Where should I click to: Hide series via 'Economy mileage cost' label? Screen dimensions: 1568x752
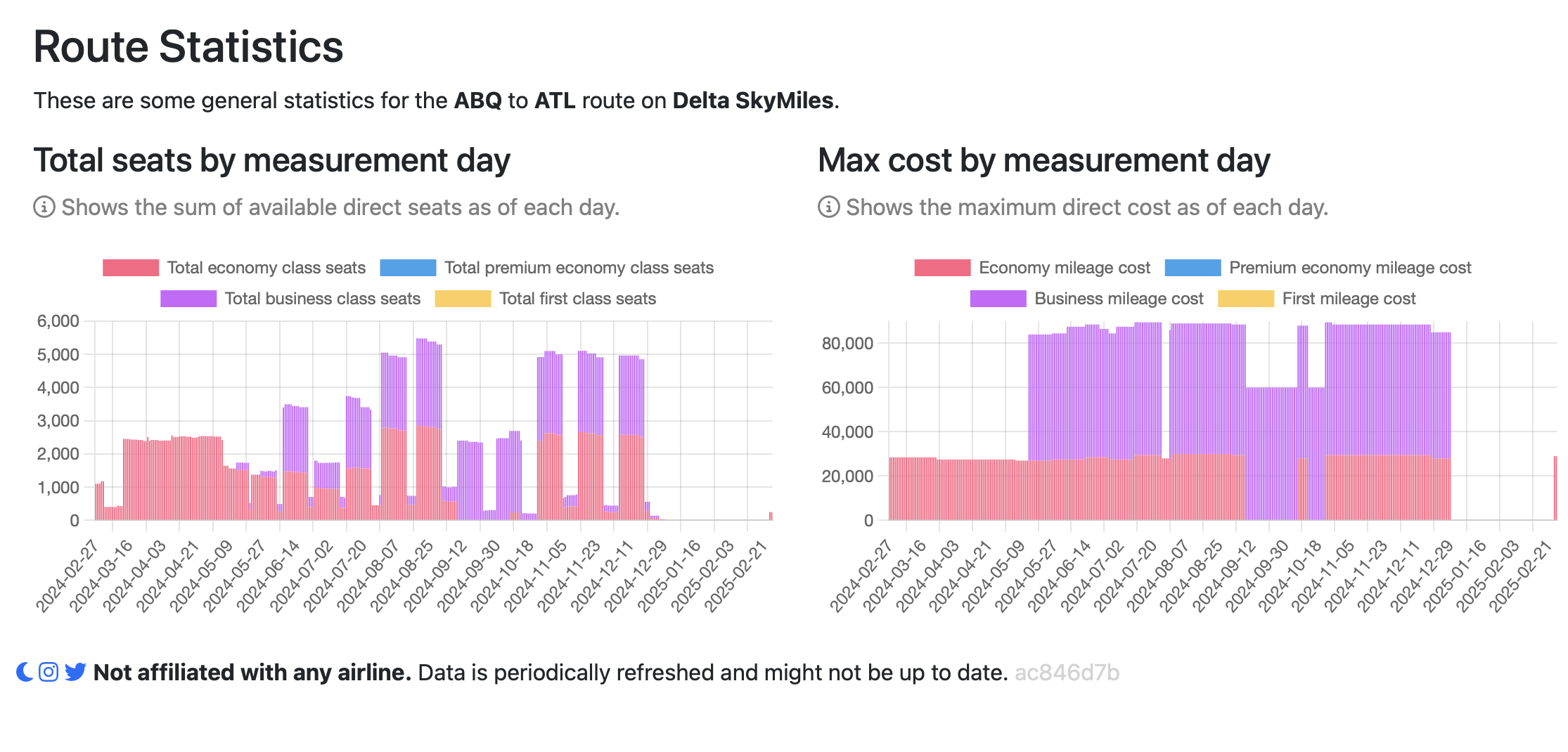1065,268
